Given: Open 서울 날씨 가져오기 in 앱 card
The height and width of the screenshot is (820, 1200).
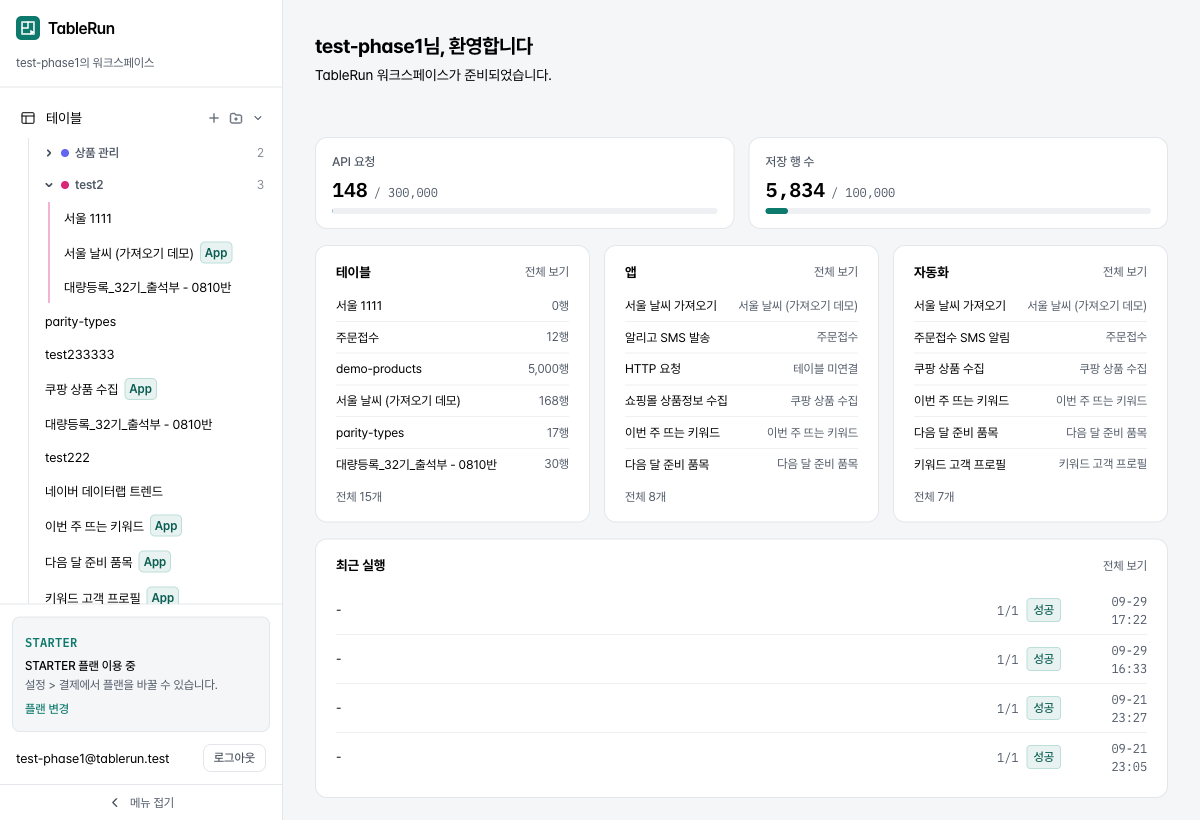Looking at the screenshot, I should tap(741, 305).
